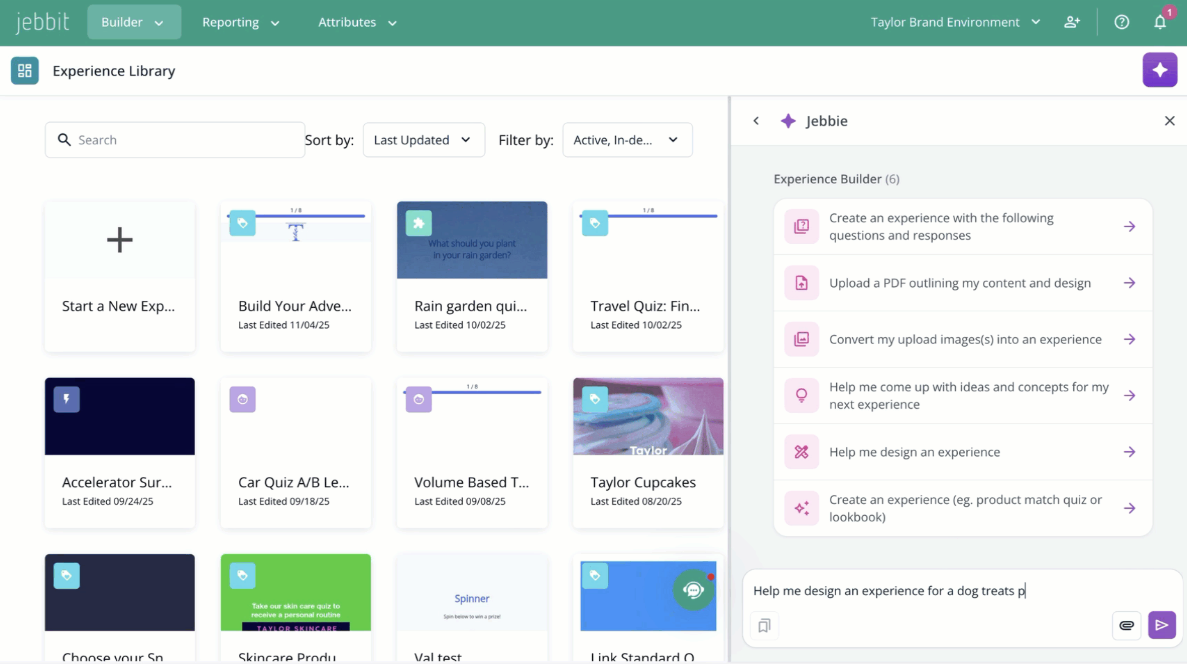Click tag icon on Build Your Adventure card

[242, 223]
